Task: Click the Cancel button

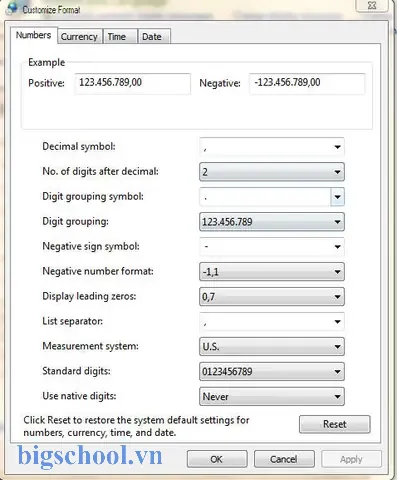Action: tap(284, 459)
